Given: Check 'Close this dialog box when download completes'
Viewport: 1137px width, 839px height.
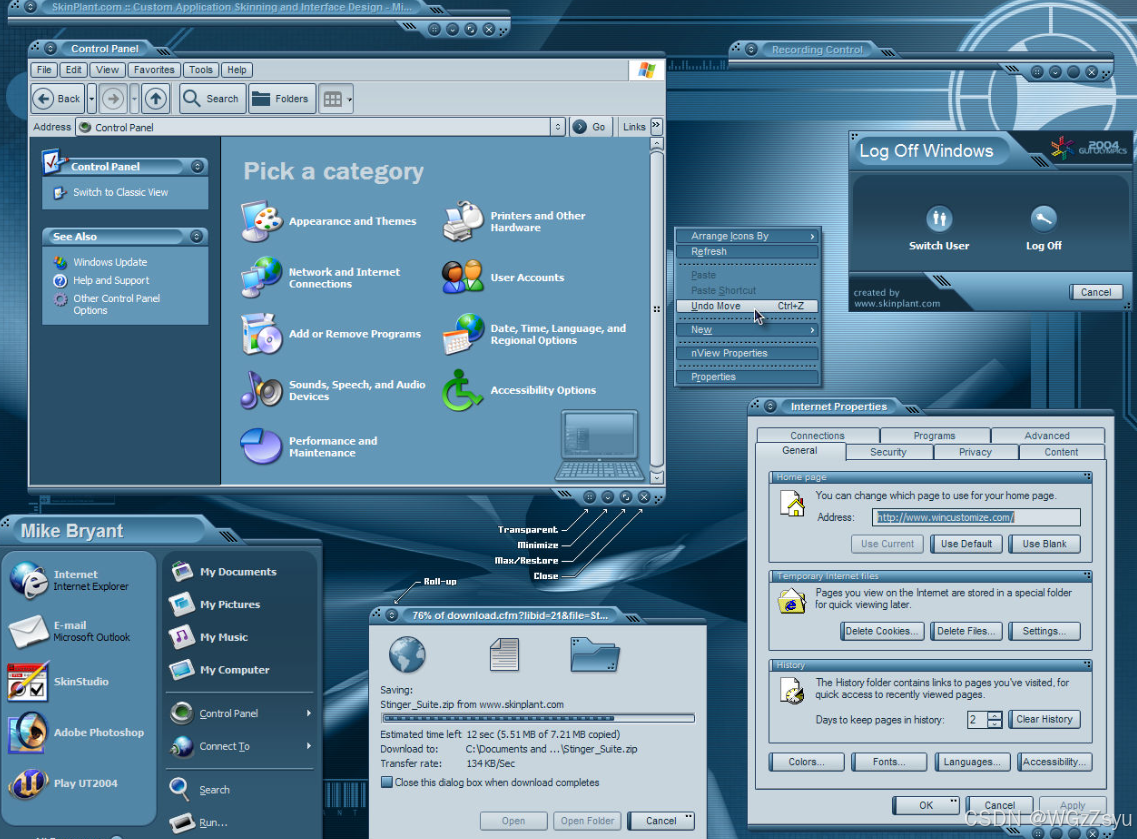Looking at the screenshot, I should tap(387, 782).
